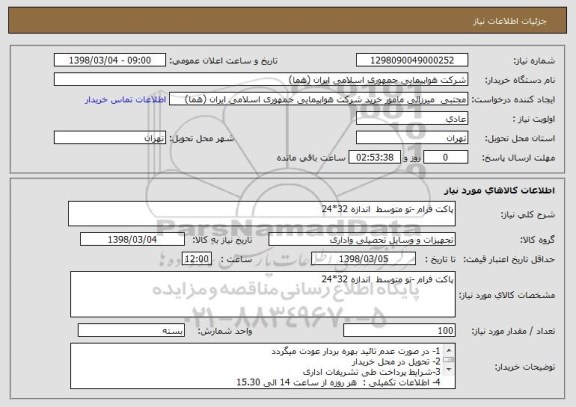Click the scroll-up arrow in buyer notes

(449, 350)
